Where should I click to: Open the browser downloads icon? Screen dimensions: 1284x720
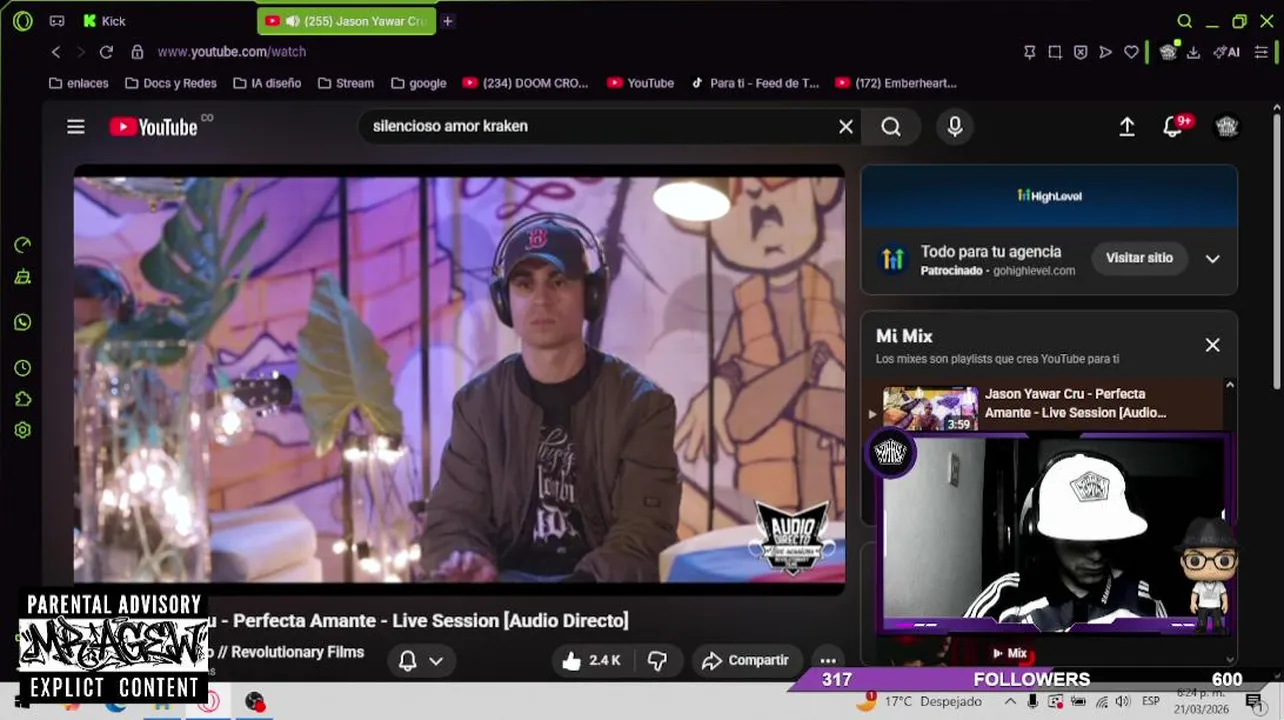1193,52
